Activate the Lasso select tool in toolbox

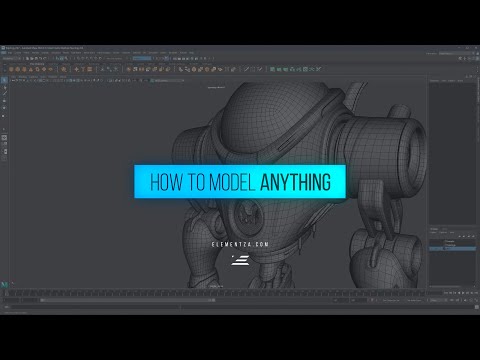(x=4, y=87)
